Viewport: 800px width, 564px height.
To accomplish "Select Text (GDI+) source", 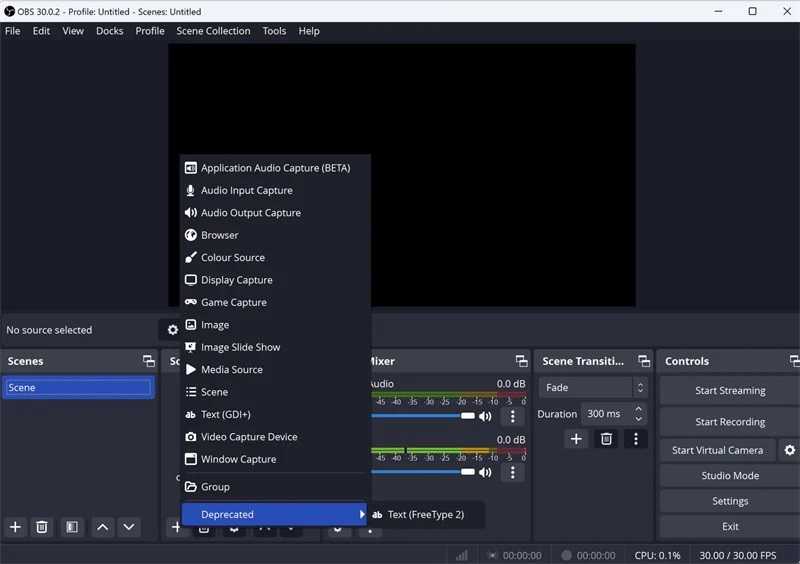I will click(274, 414).
